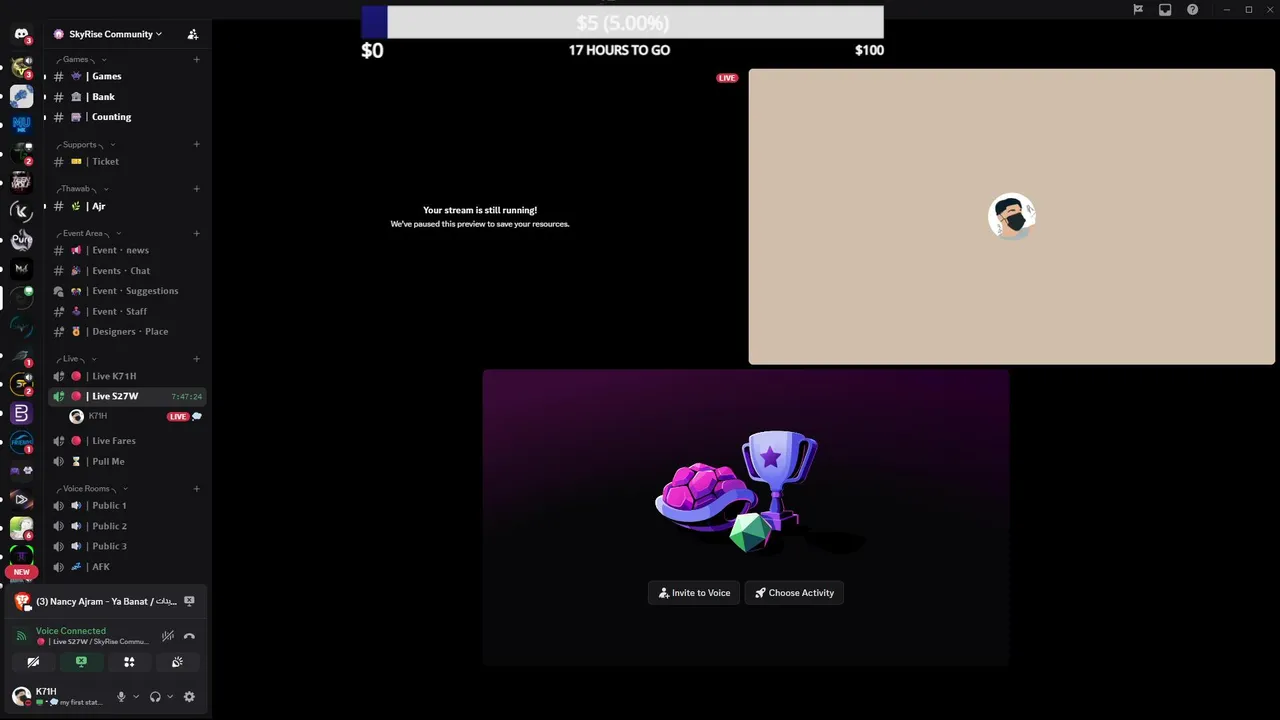
Task: Join Live K71H voice channel
Action: (126, 376)
